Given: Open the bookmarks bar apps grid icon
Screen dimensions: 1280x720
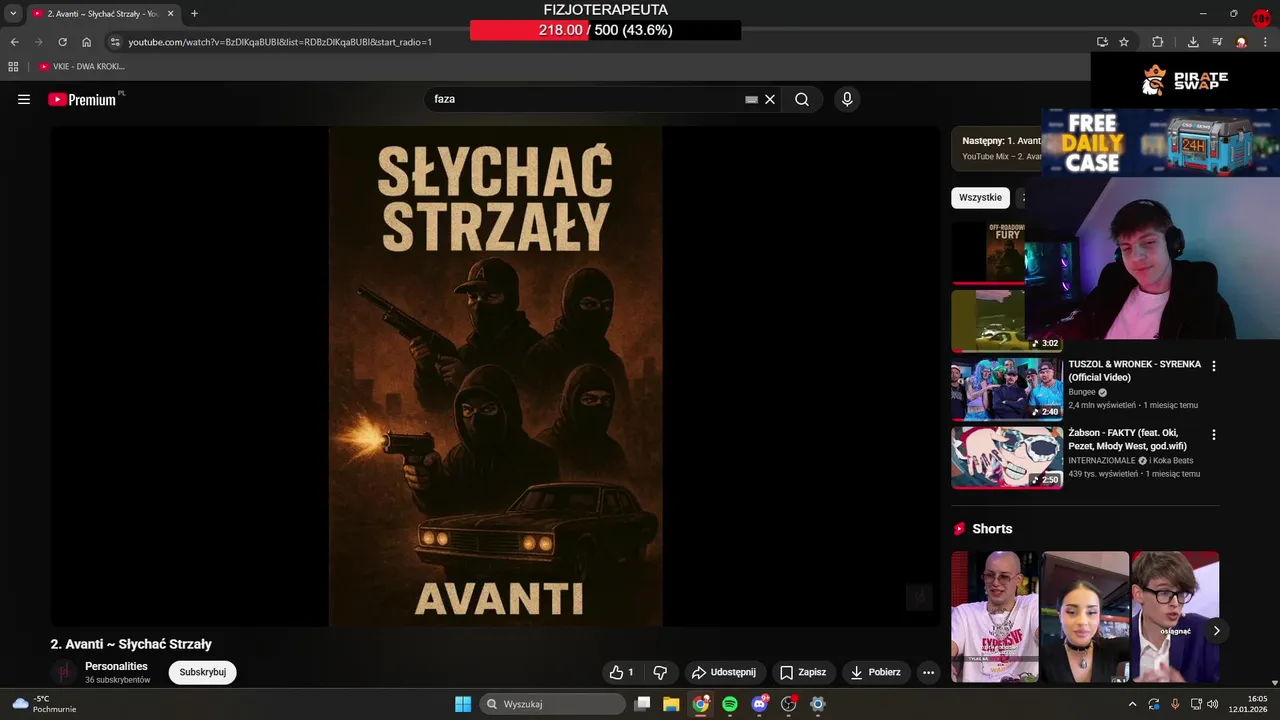Looking at the screenshot, I should point(13,66).
